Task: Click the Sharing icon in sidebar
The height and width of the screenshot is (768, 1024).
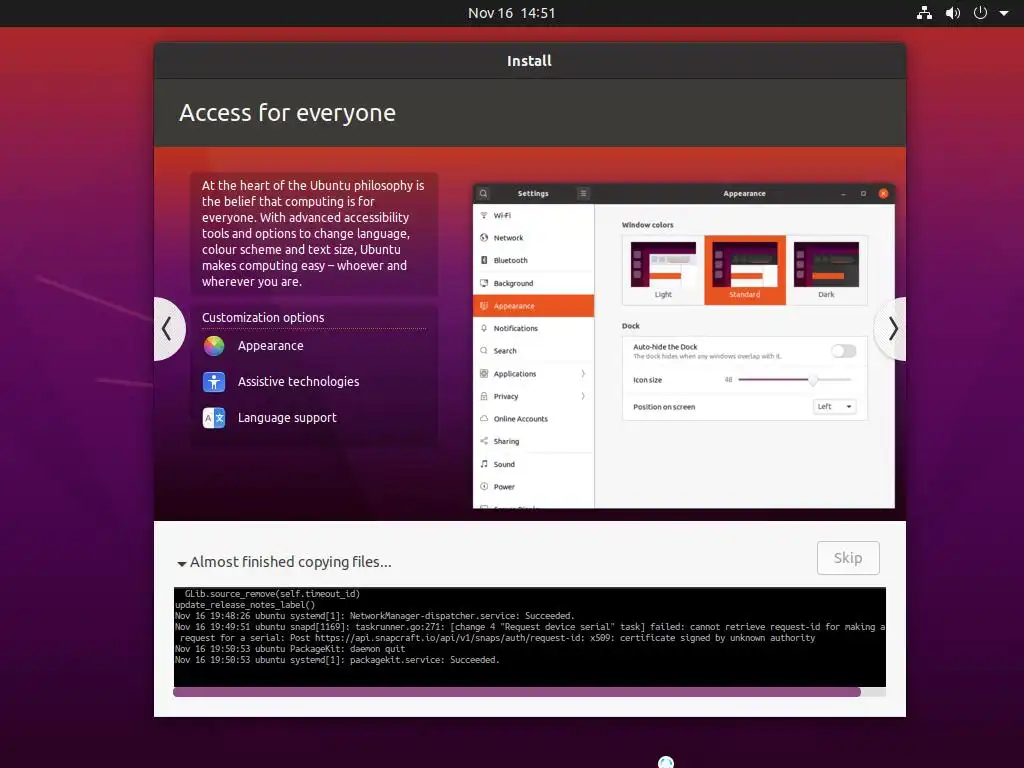Action: coord(484,441)
